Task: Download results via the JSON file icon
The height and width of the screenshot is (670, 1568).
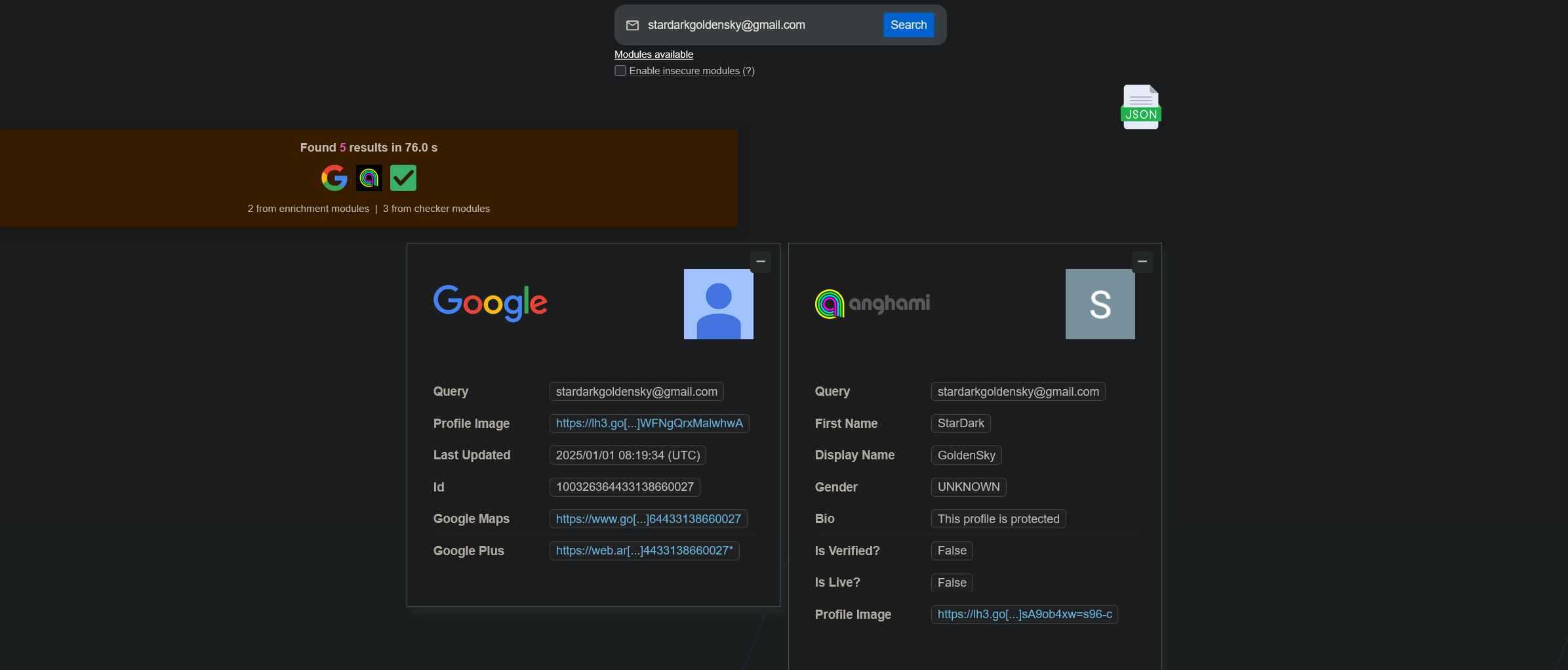Action: pos(1141,107)
